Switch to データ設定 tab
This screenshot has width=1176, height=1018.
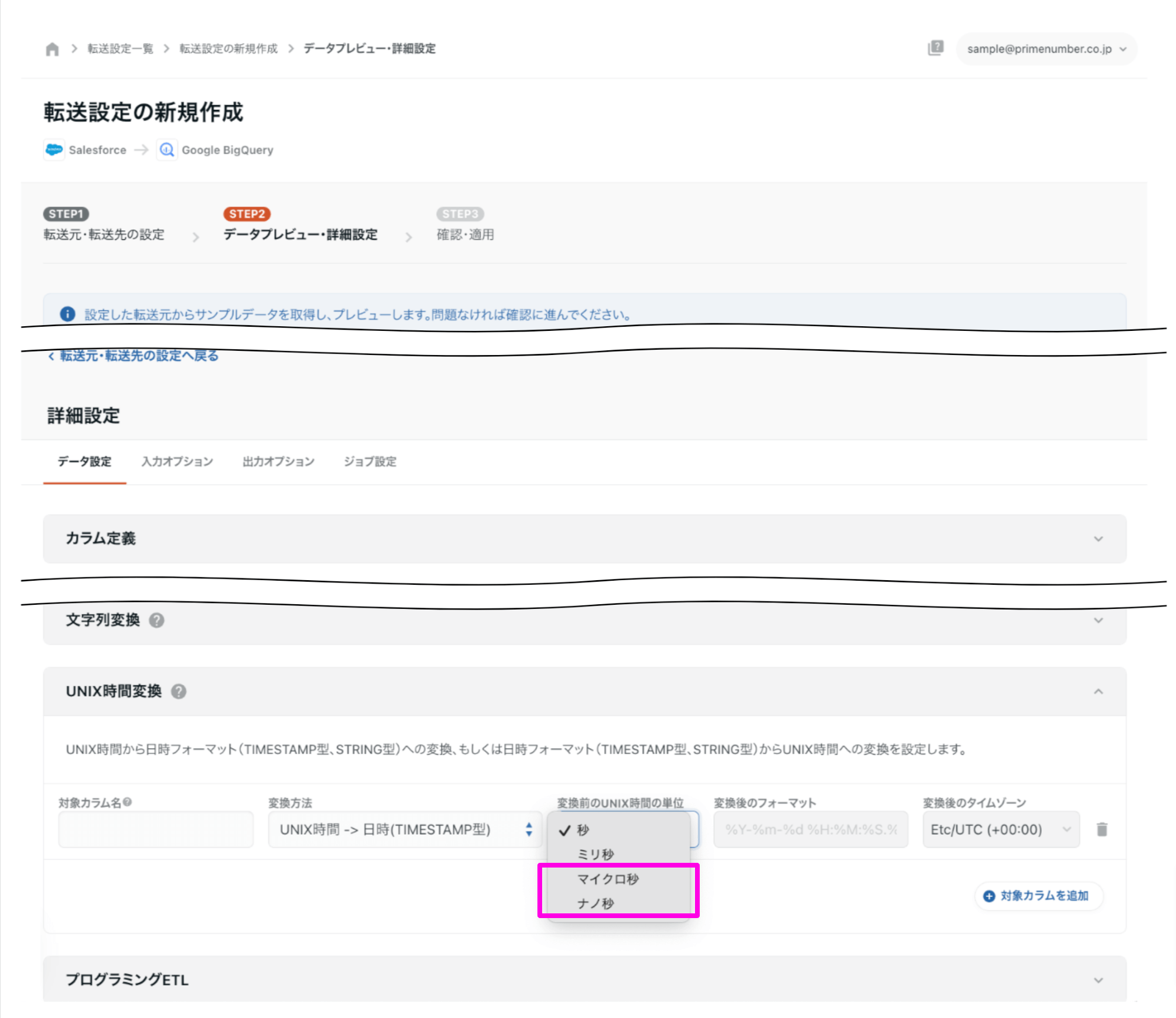(85, 461)
